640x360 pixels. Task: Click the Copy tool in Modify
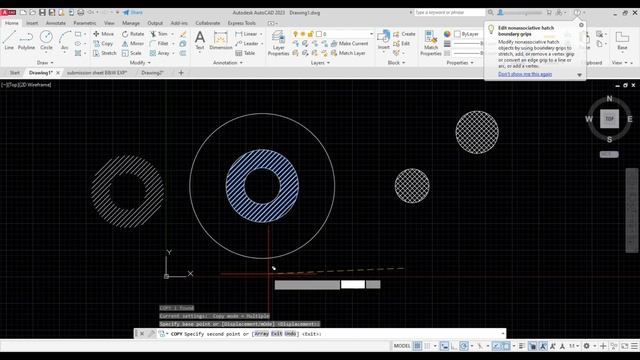click(103, 43)
